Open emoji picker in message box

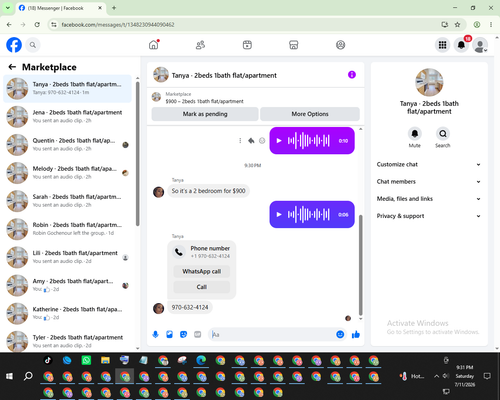tap(340, 334)
